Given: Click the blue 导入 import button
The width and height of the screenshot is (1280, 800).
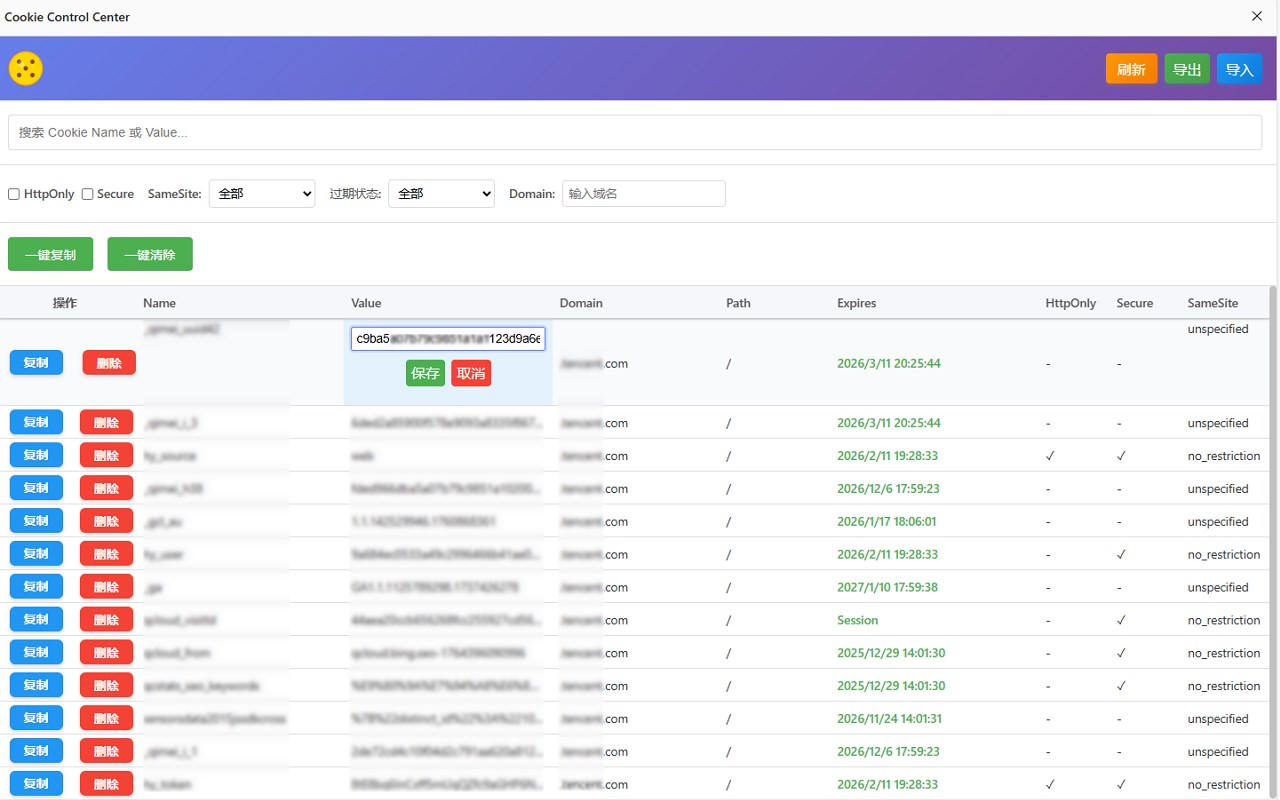Looking at the screenshot, I should [1240, 69].
